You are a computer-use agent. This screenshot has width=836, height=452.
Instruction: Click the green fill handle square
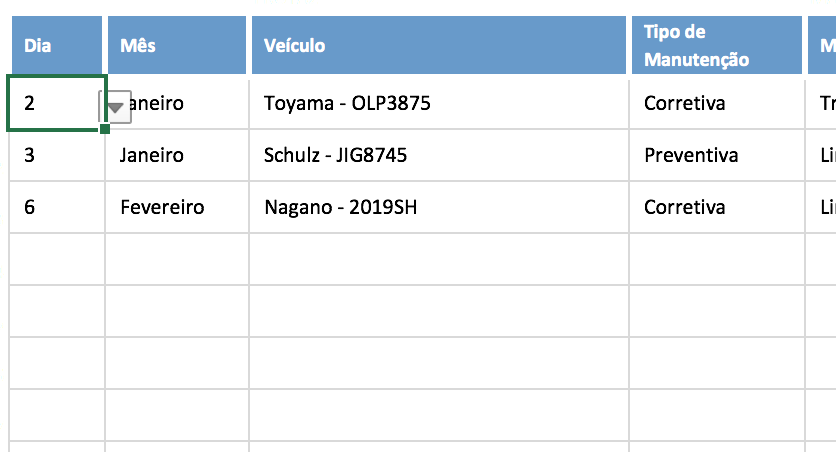tap(105, 129)
